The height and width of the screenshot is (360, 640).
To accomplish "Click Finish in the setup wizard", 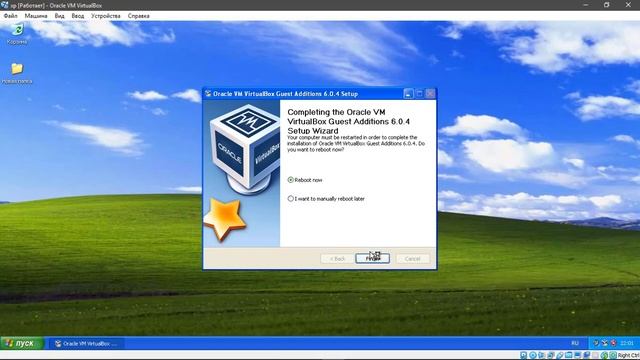I will [372, 258].
